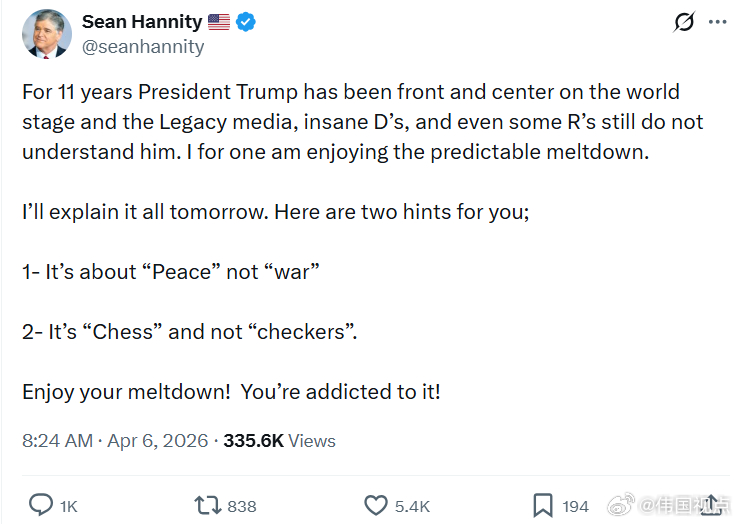The image size is (739, 524).
Task: Click the share icon at bottom right
Action: [x=710, y=505]
